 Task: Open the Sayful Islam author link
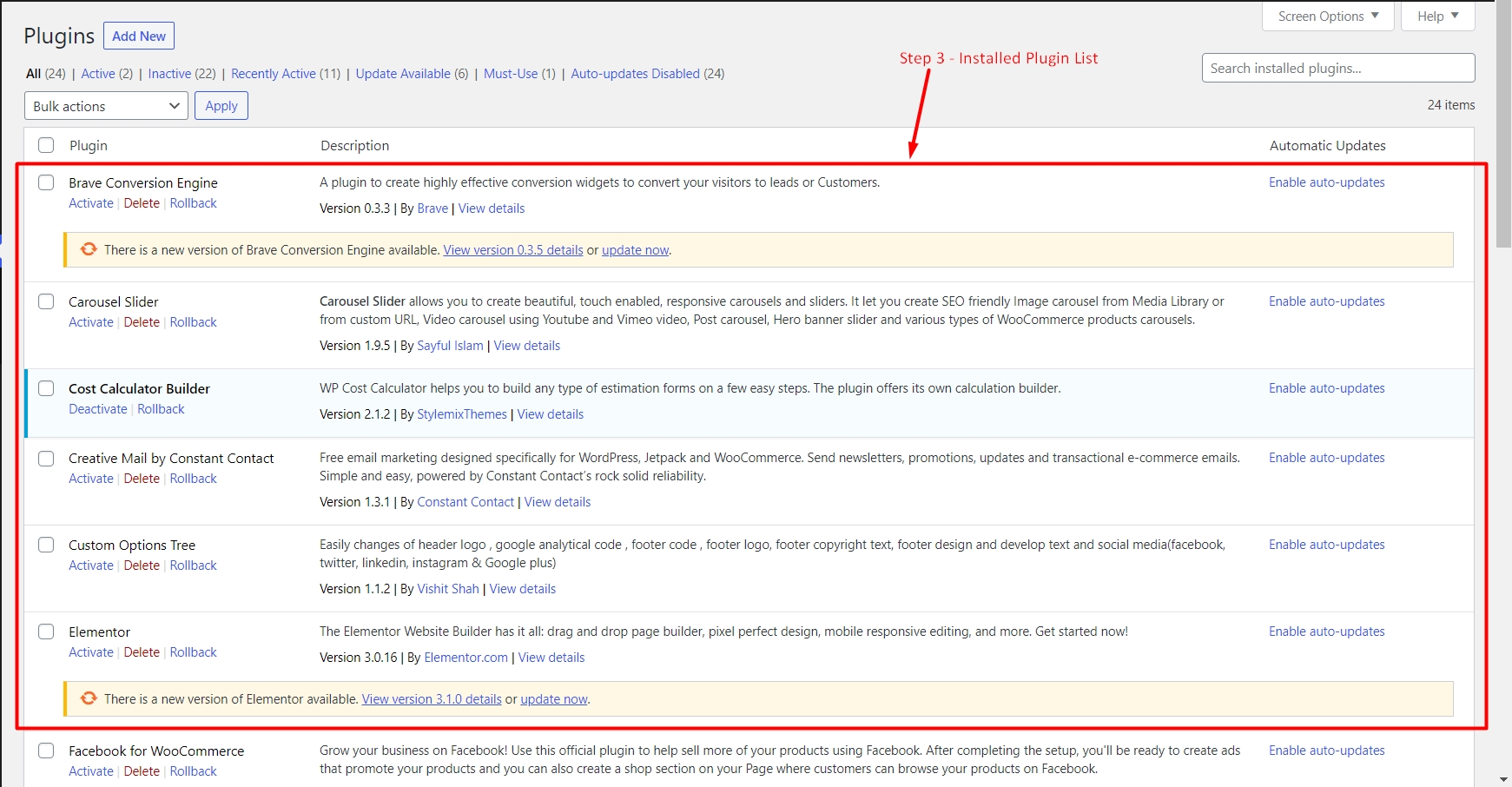tap(450, 346)
